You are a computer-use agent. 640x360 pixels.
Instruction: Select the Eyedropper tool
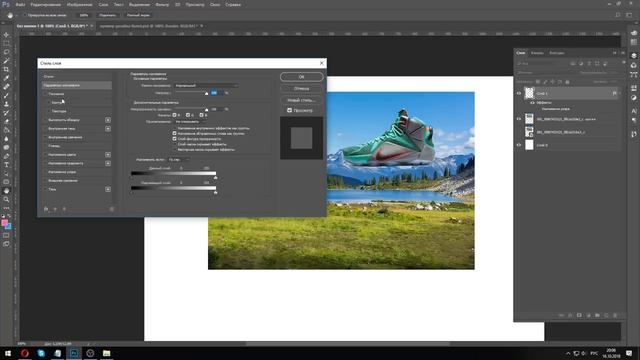click(x=6, y=78)
